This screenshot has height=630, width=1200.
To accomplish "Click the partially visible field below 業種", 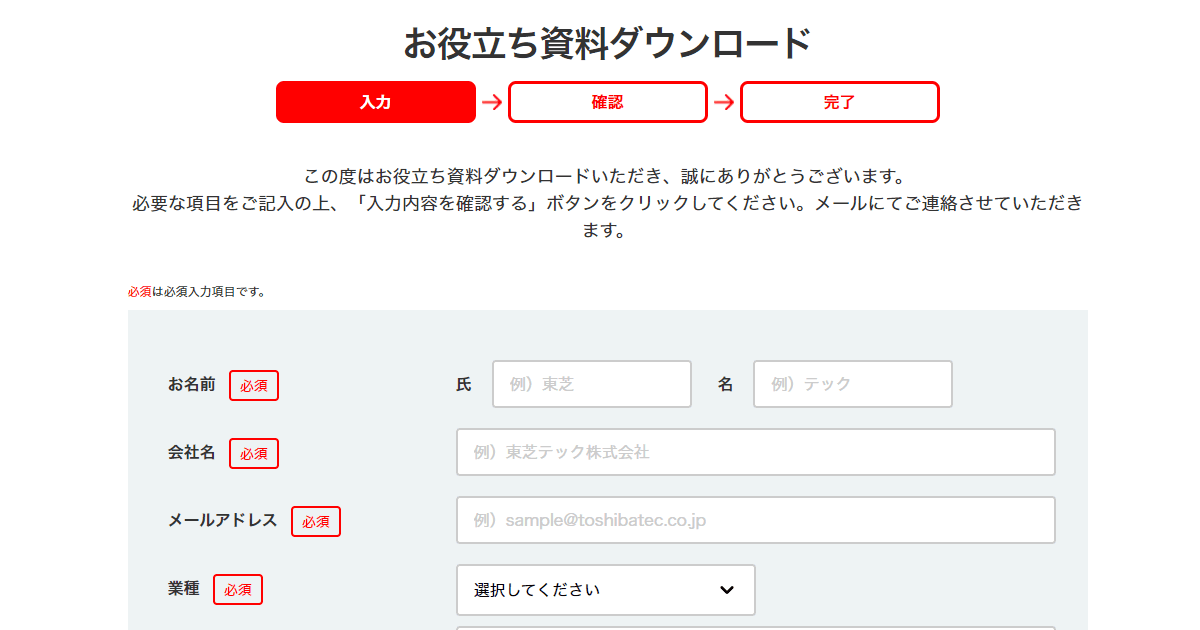I will [755, 627].
